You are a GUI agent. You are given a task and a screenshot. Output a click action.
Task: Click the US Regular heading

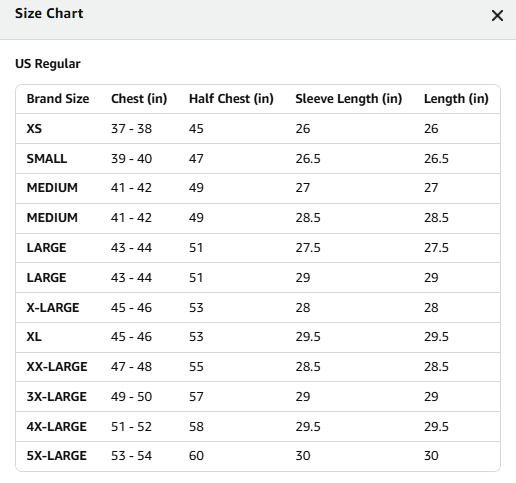(48, 64)
